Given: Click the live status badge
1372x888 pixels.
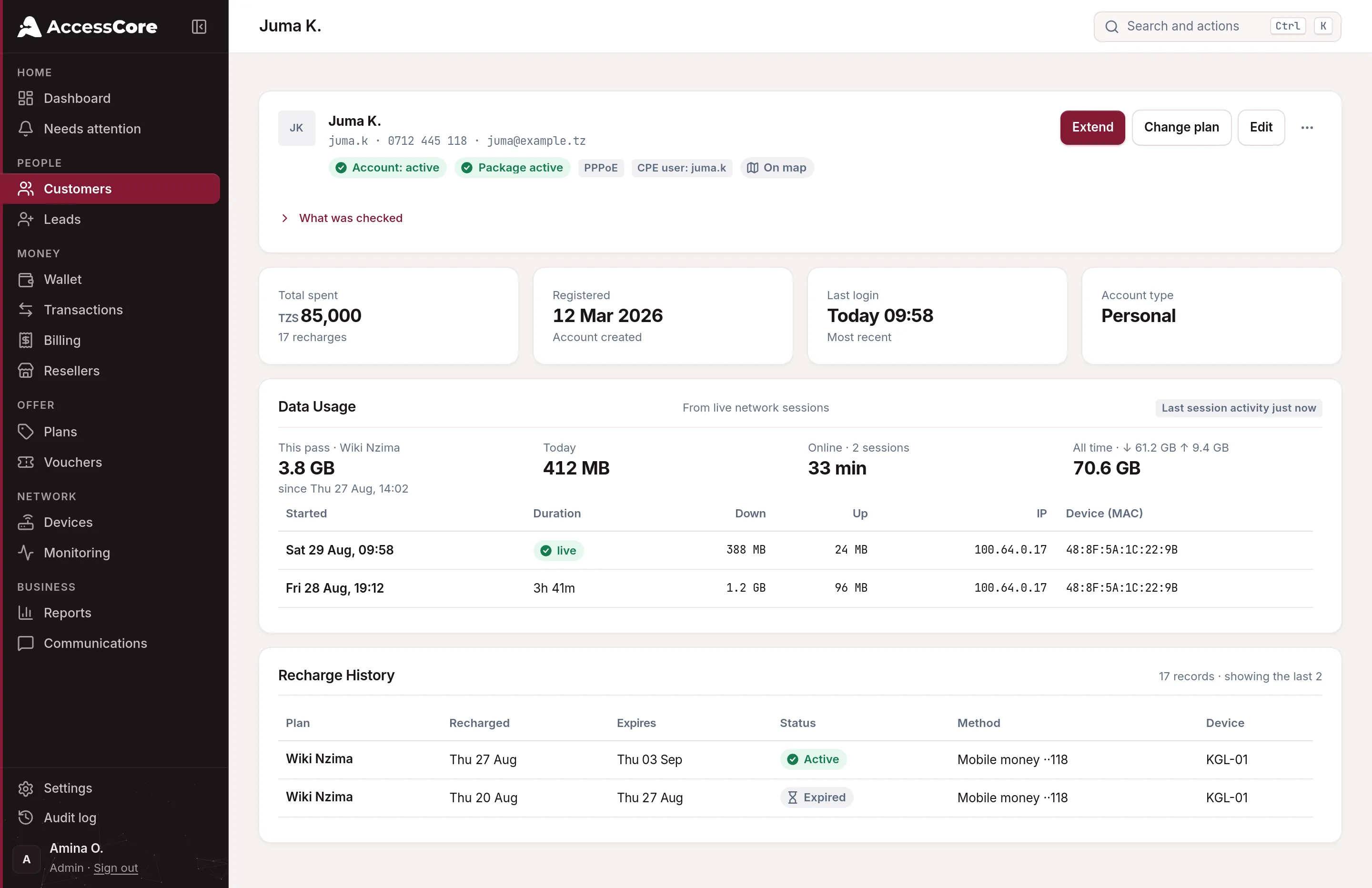Looking at the screenshot, I should (558, 551).
